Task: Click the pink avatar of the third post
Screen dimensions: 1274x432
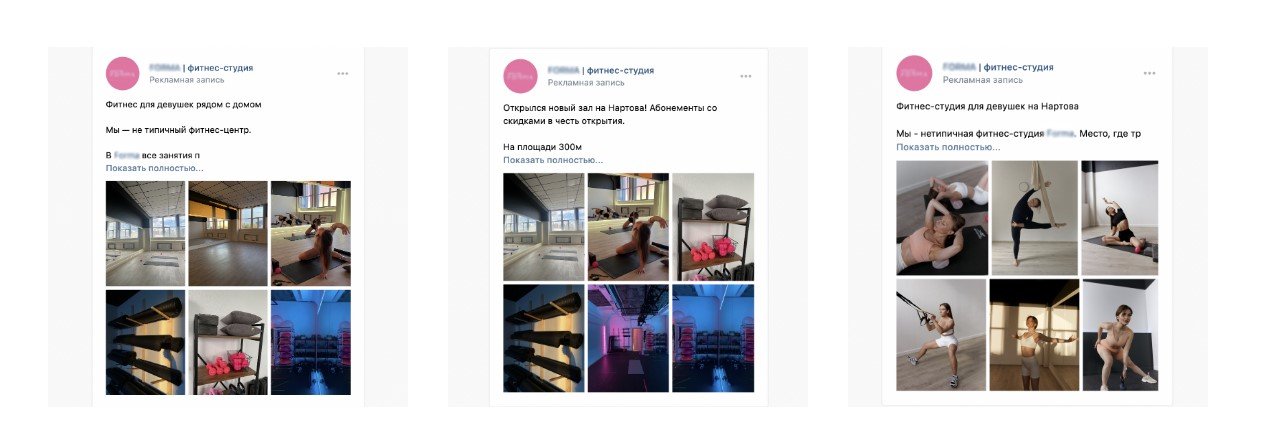Action: 914,73
